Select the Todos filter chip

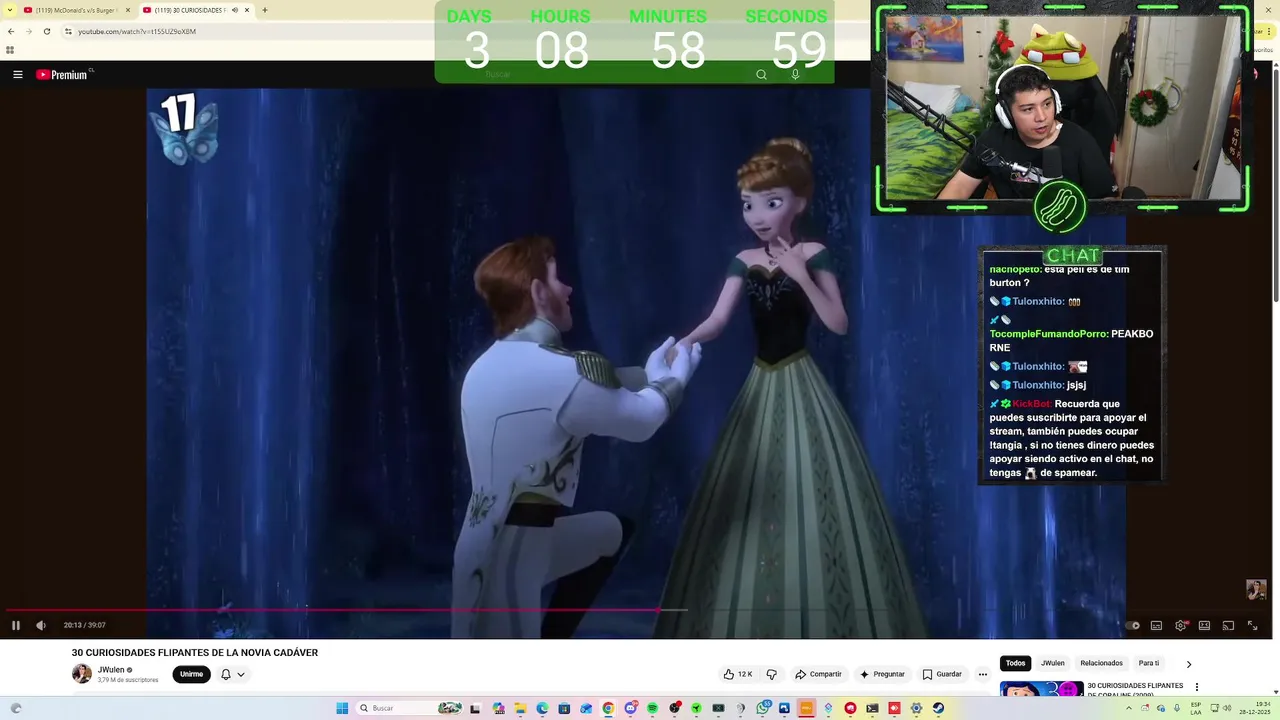coord(1016,663)
